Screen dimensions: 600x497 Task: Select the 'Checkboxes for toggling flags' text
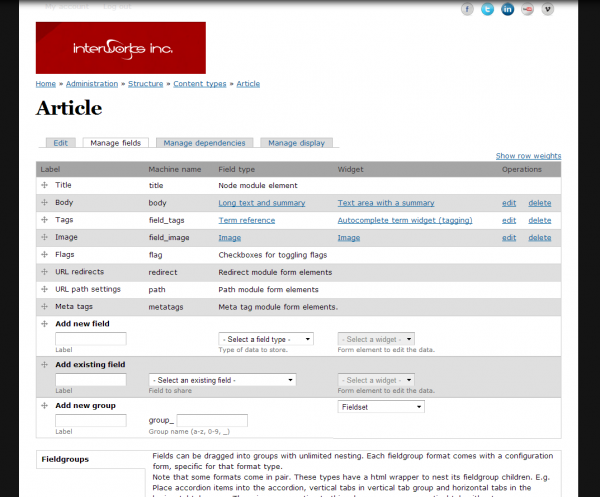(x=273, y=255)
